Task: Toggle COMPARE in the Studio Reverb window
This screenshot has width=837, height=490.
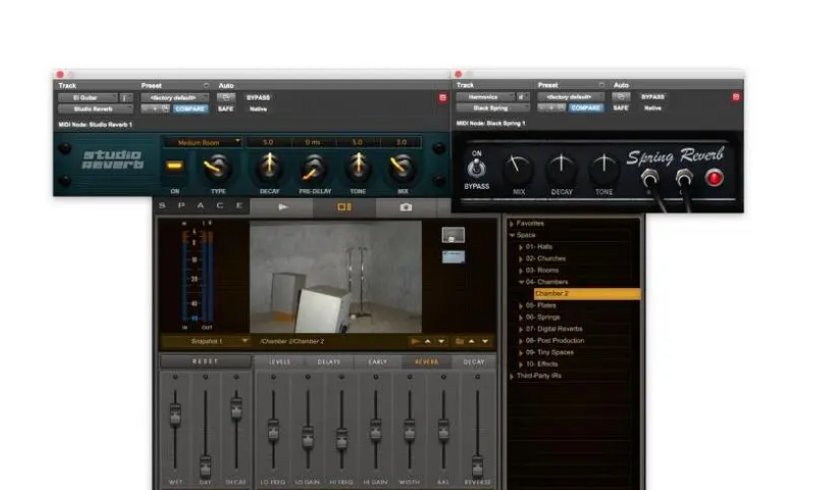Action: [x=190, y=109]
